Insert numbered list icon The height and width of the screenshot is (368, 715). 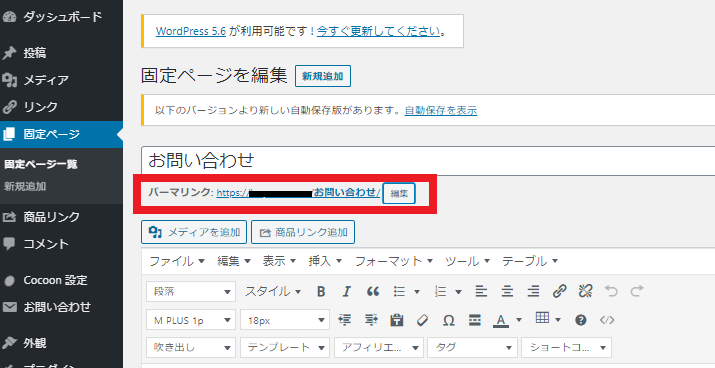(x=440, y=291)
